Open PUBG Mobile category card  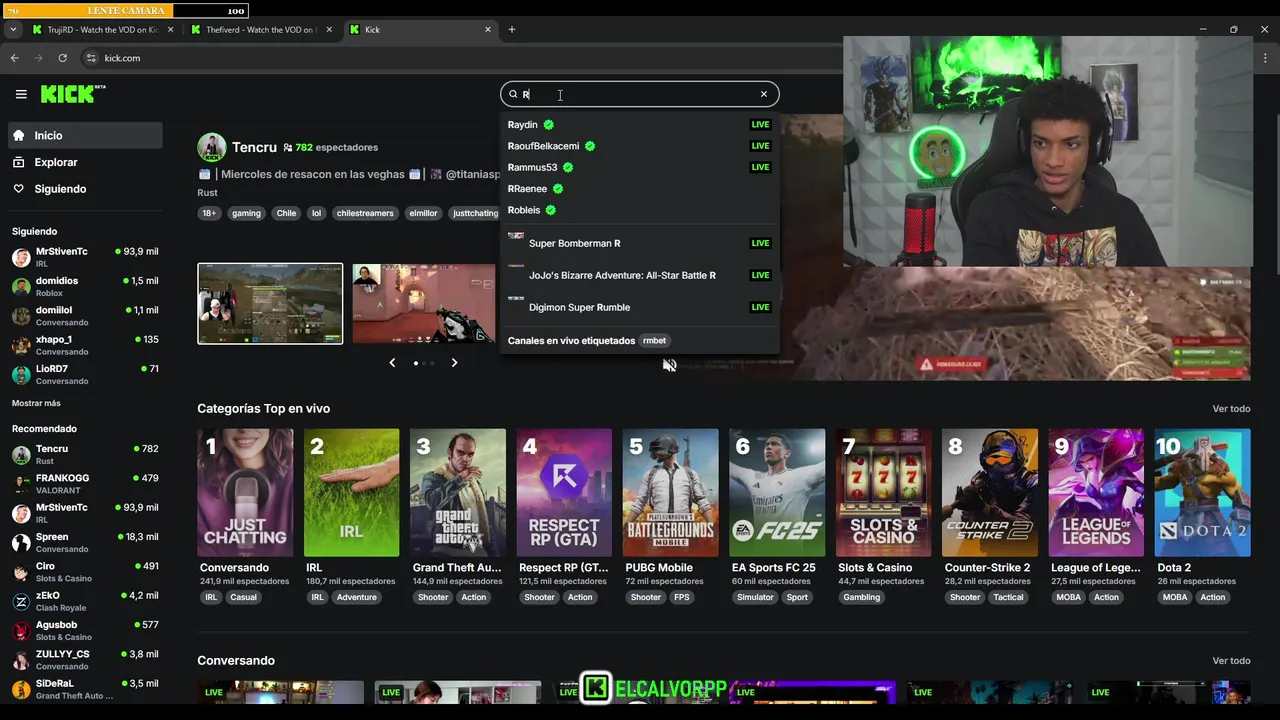(x=670, y=493)
